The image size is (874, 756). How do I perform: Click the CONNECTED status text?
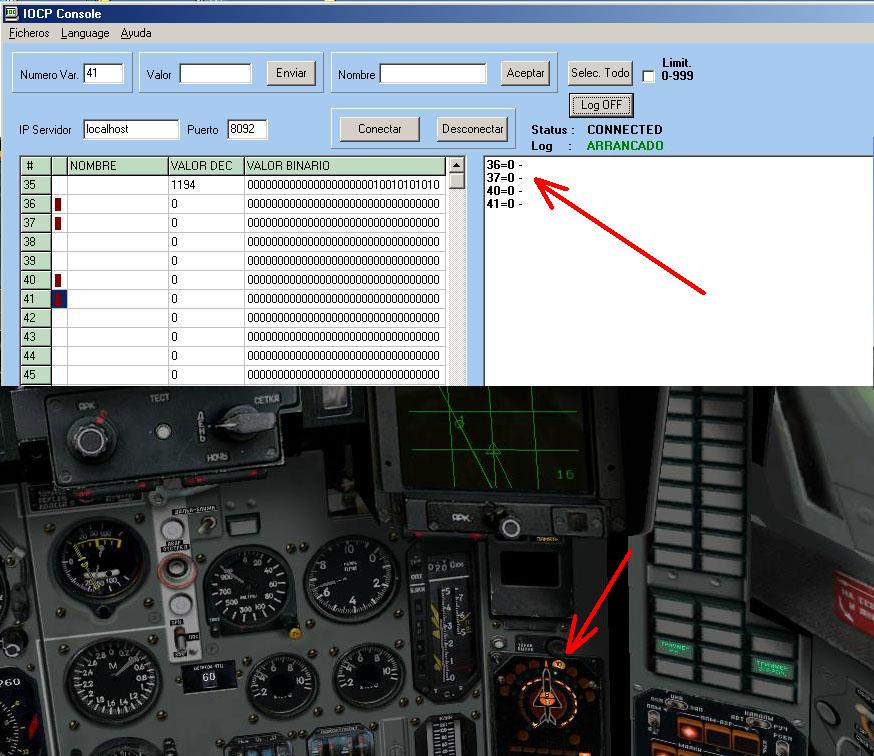624,130
